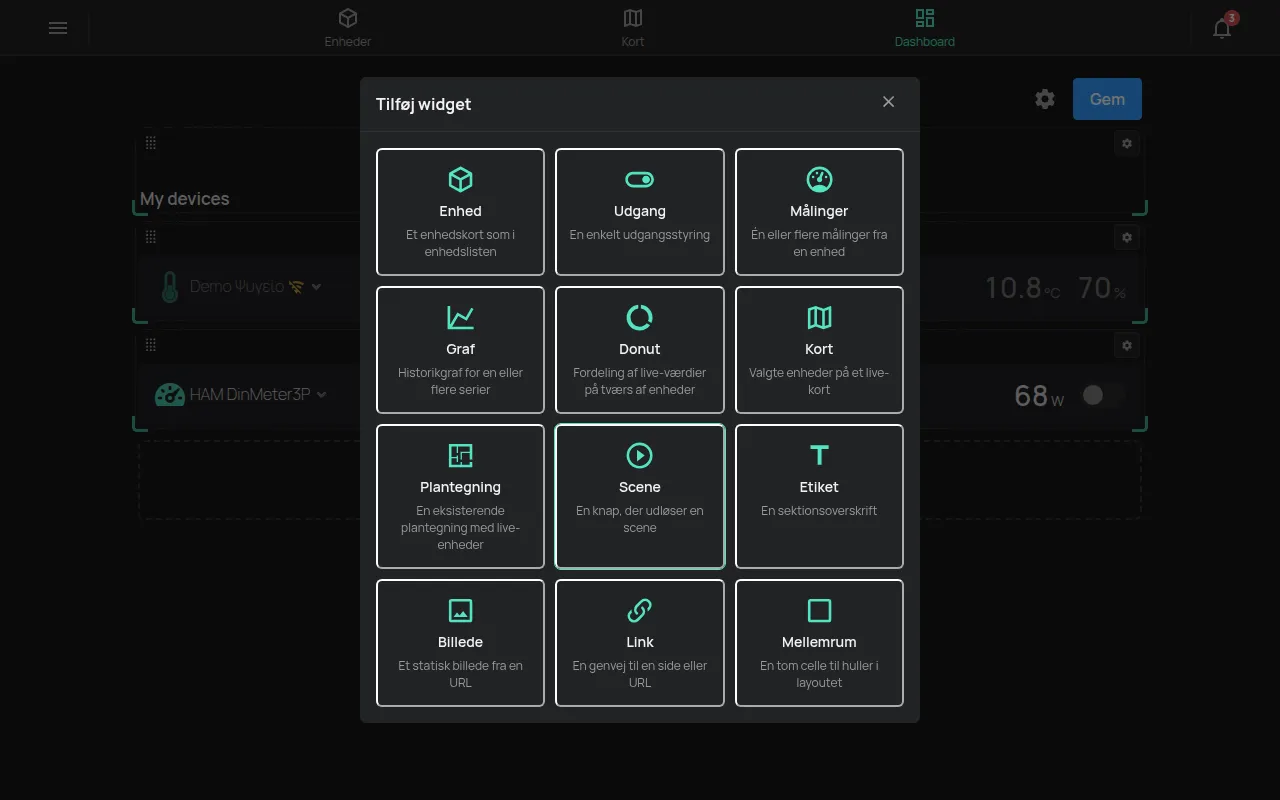
Task: Select the Målinger gauge widget
Action: click(x=819, y=212)
